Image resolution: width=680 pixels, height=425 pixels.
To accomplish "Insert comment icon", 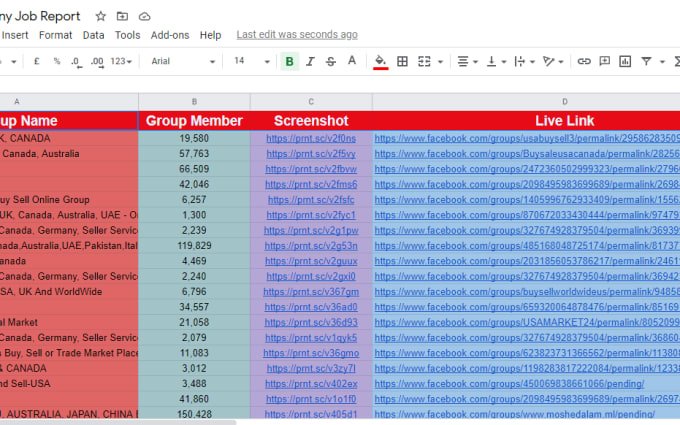I will point(604,62).
